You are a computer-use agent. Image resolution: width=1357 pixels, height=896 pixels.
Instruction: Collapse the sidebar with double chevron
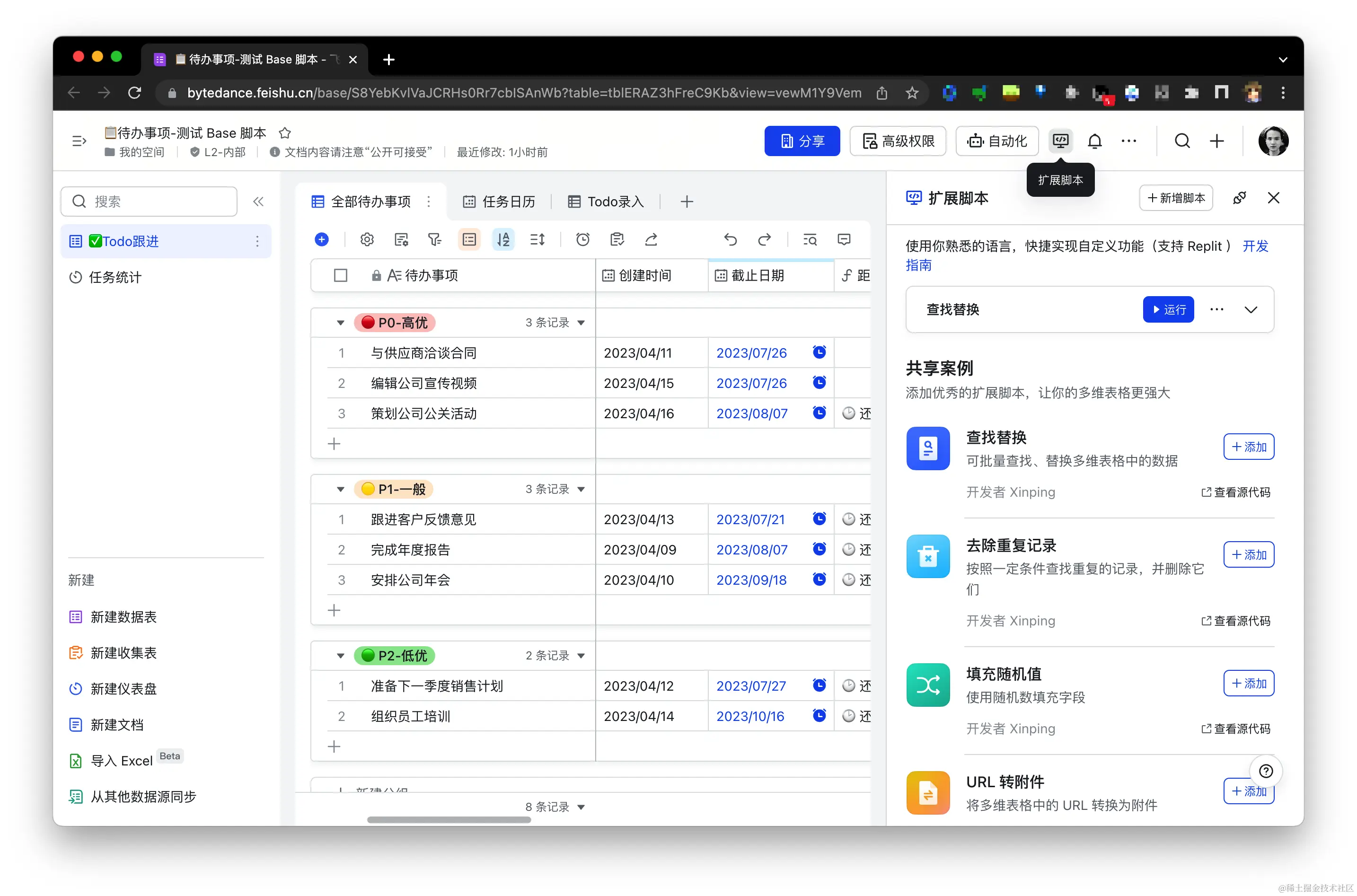[258, 201]
